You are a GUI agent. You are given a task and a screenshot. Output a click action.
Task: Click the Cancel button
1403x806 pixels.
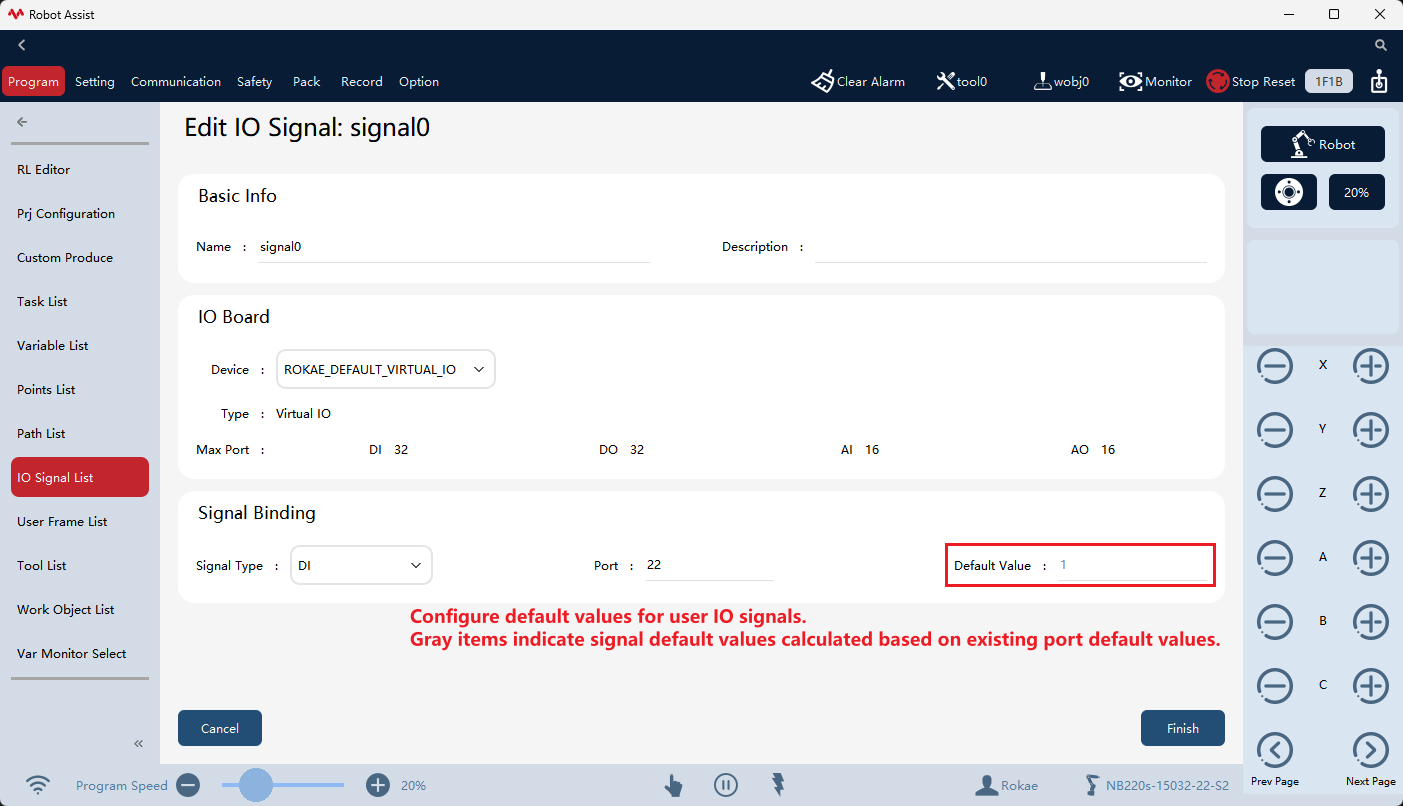click(x=220, y=728)
